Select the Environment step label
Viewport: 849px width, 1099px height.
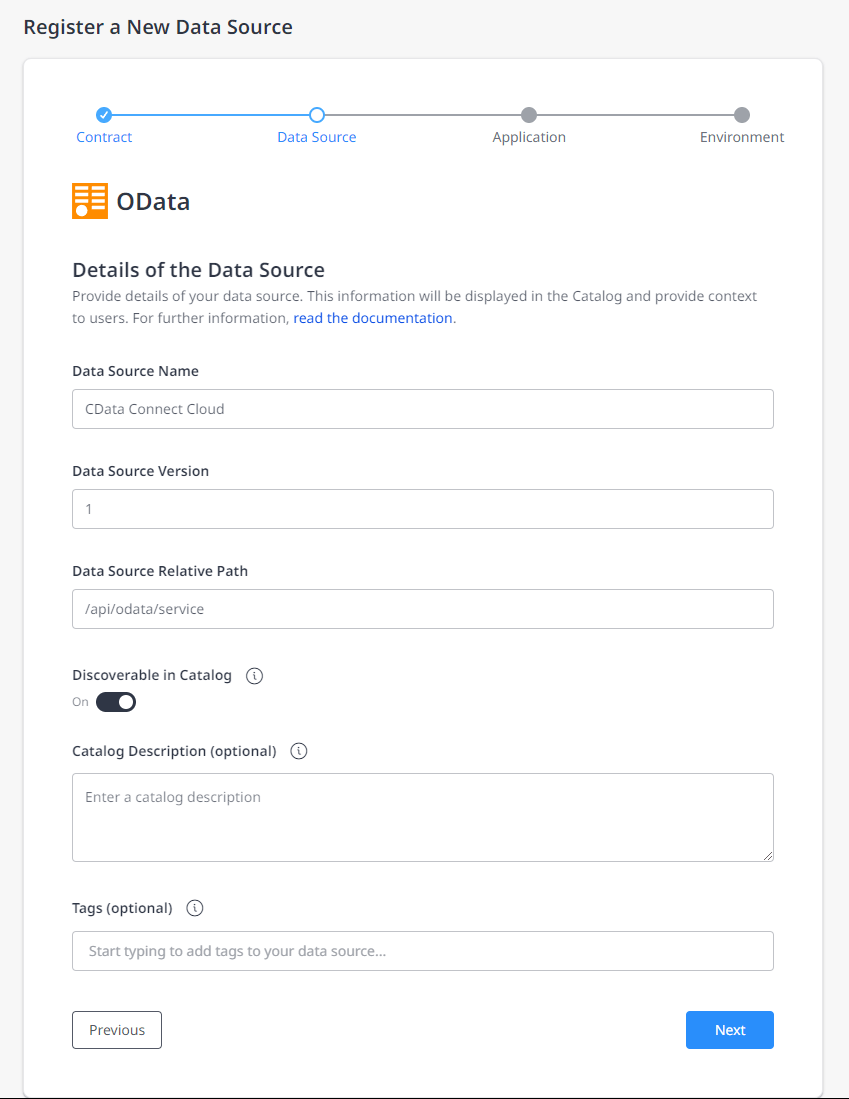[741, 138]
